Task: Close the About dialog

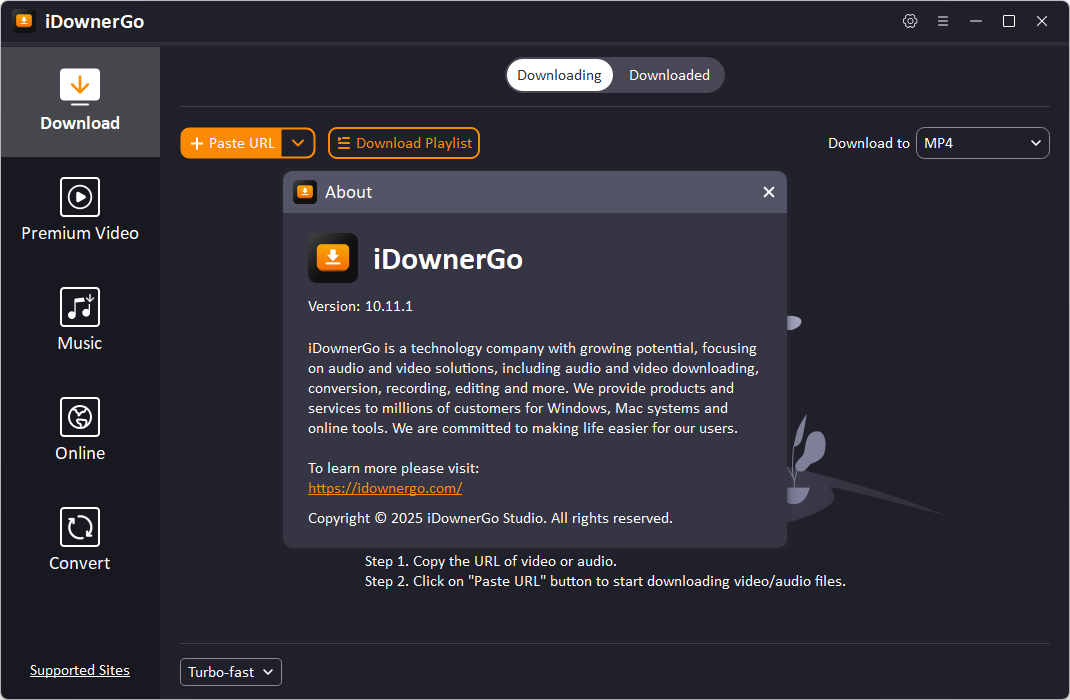Action: (768, 192)
